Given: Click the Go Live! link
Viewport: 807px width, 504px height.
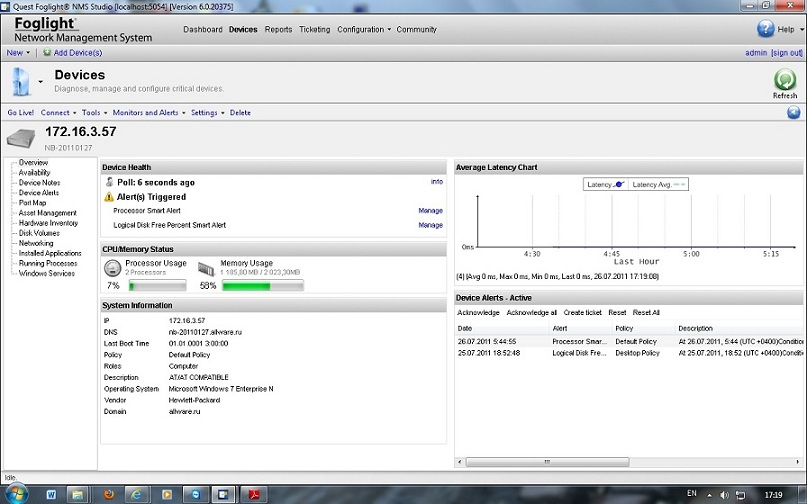Looking at the screenshot, I should [x=21, y=112].
